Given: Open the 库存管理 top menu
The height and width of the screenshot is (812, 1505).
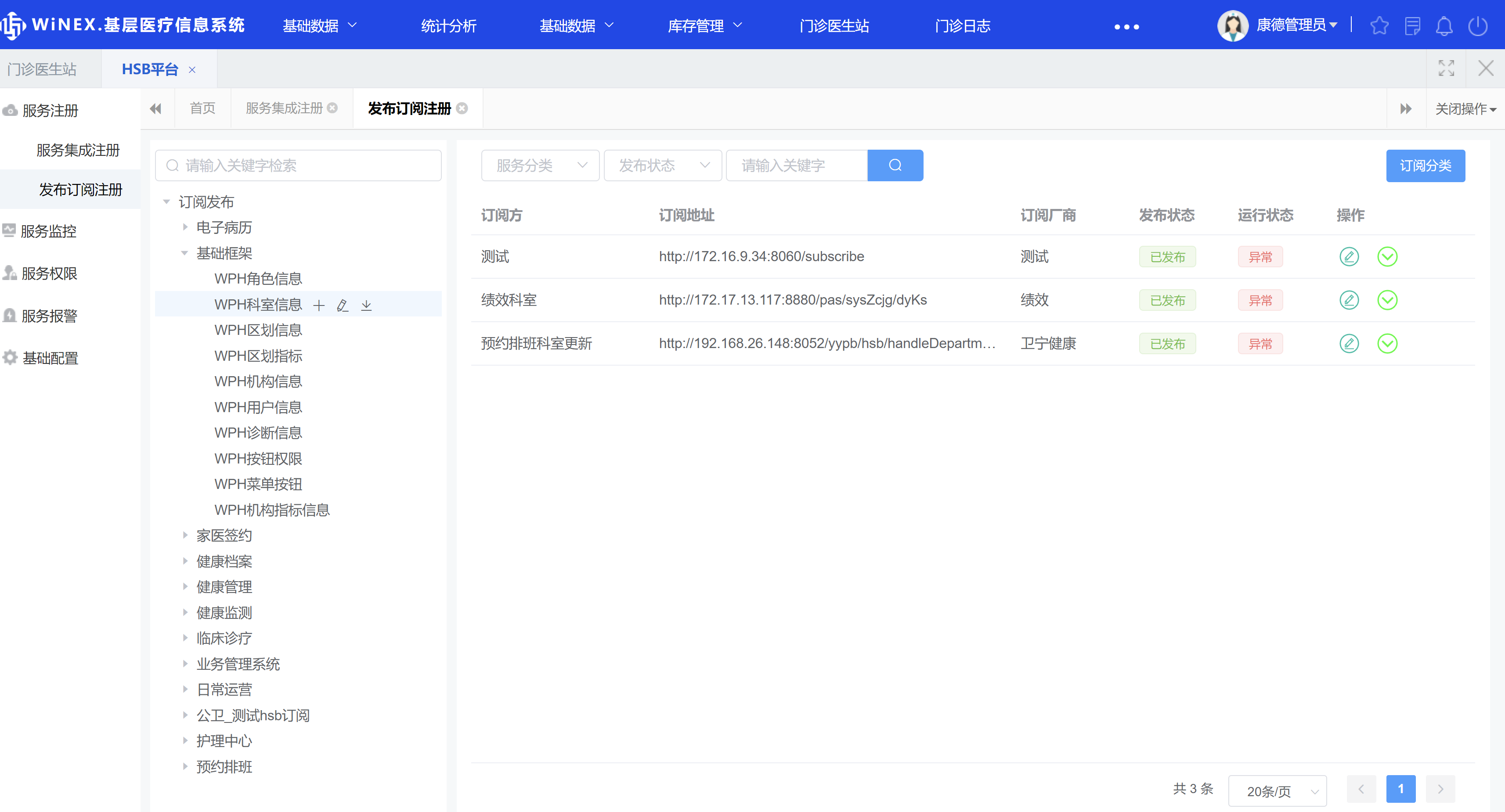Looking at the screenshot, I should [704, 26].
